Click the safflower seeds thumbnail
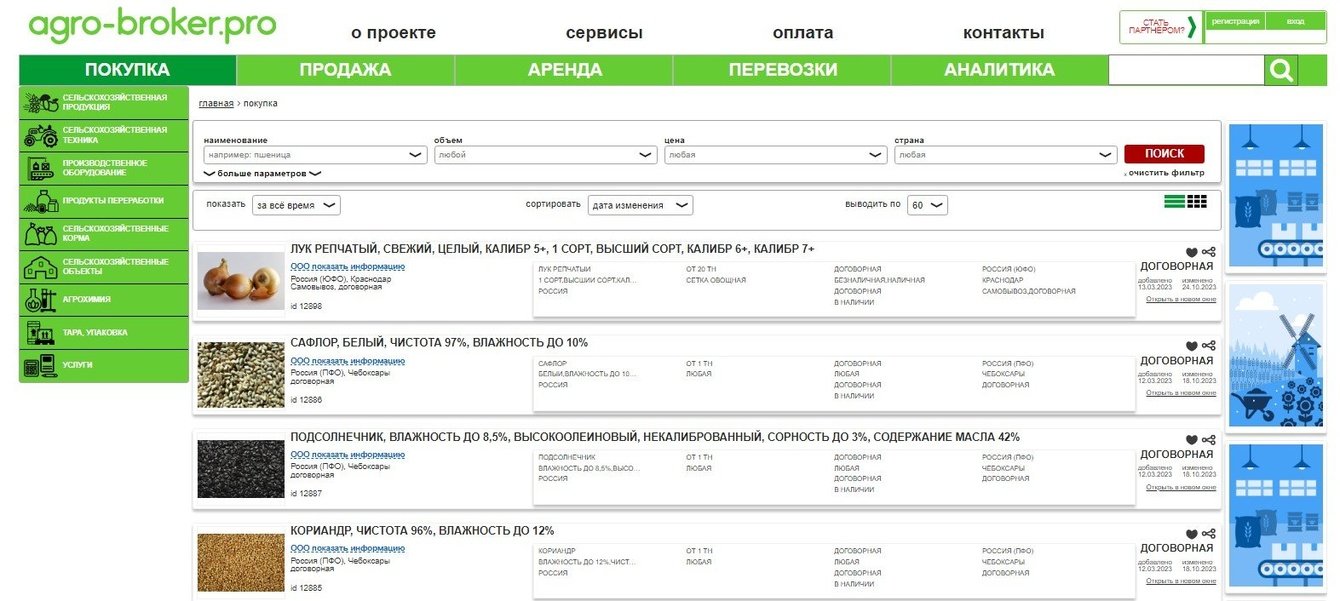Screen dimensions: 1340x601 (x=241, y=375)
